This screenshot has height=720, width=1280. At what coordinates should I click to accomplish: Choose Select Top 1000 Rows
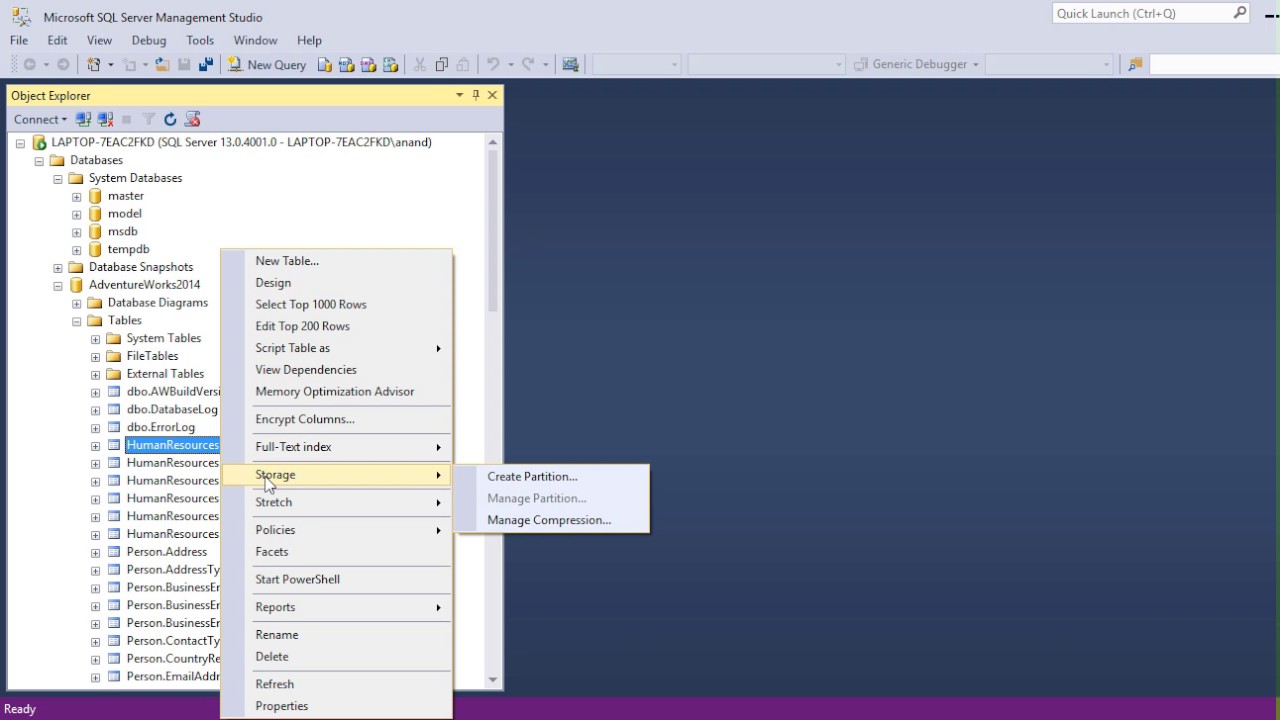click(337, 305)
